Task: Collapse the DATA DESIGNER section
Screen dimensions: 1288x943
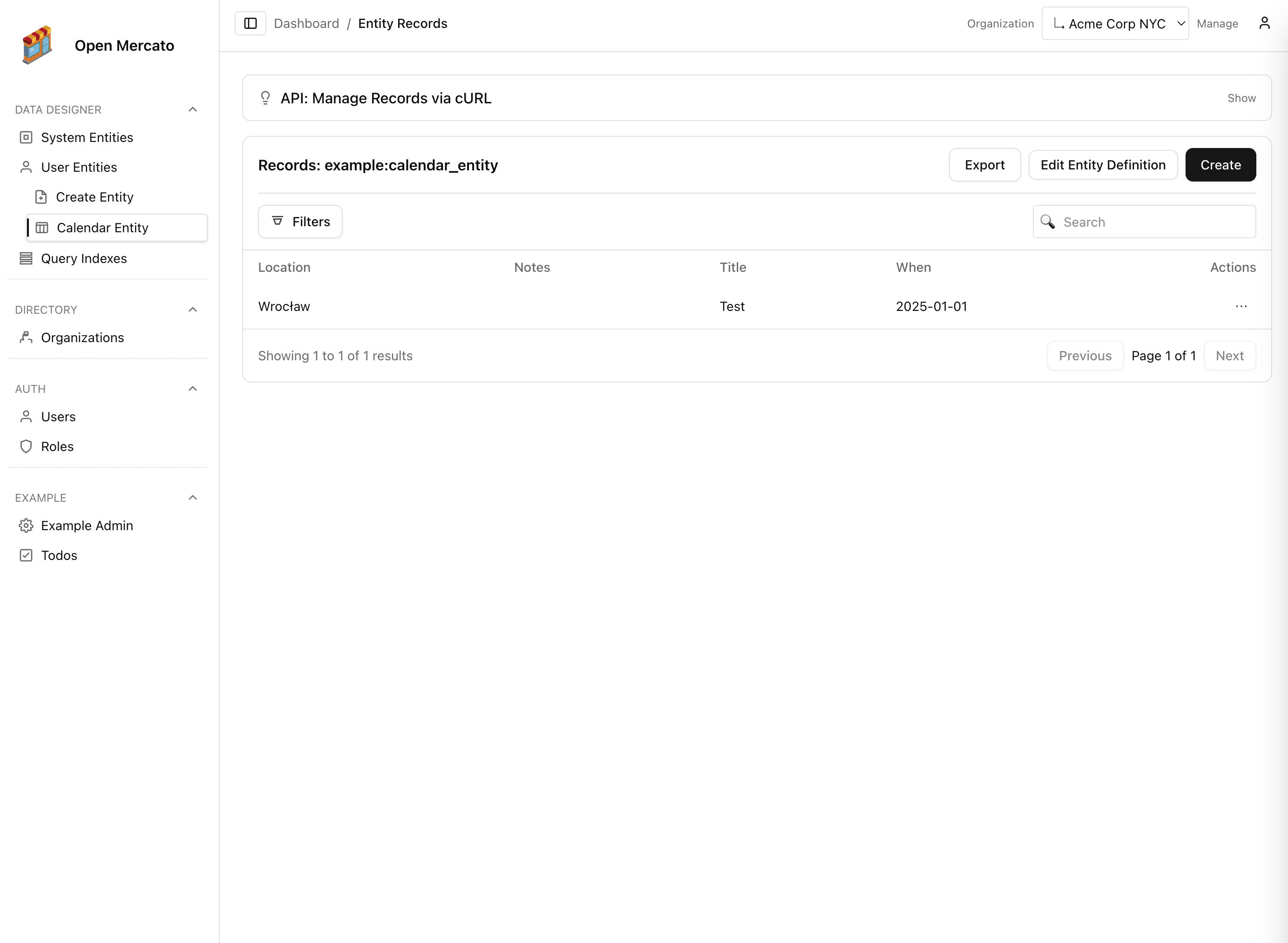Action: (192, 109)
